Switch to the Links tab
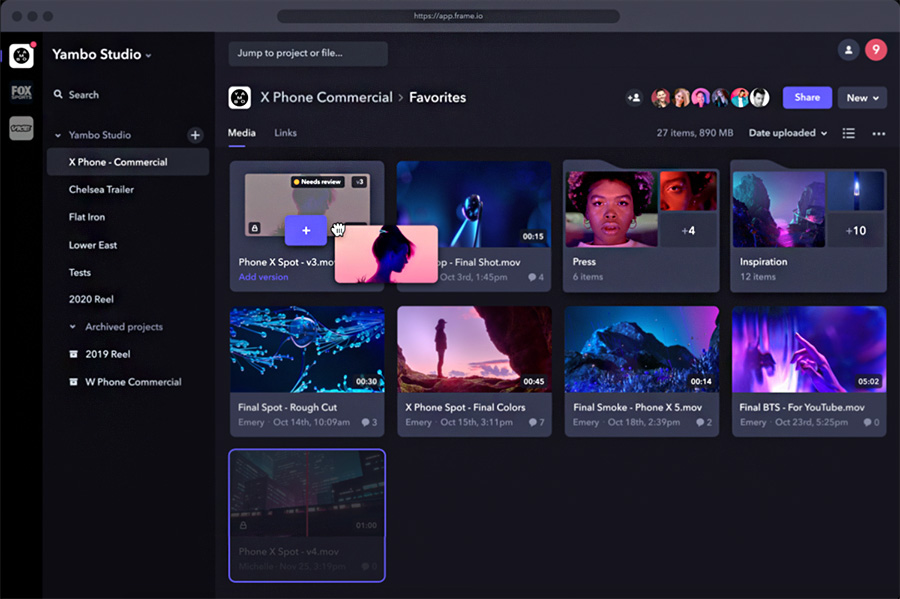Viewport: 900px width, 599px height. tap(285, 133)
